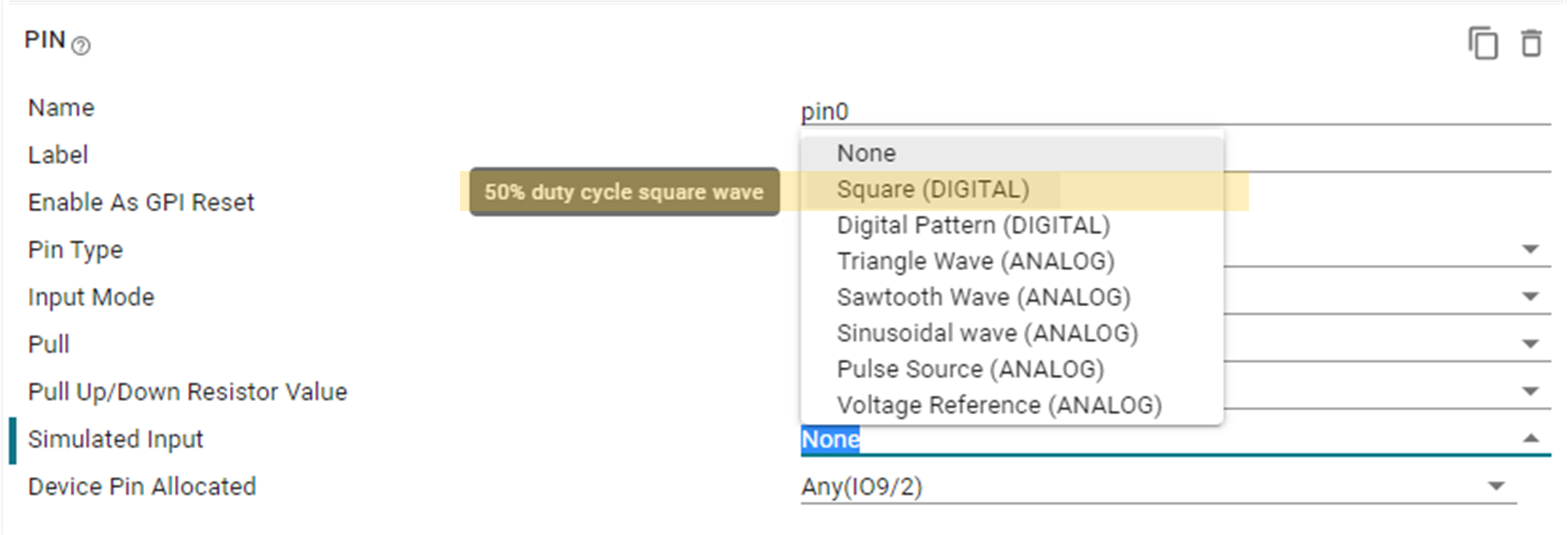Pick Voltage Reference (ANALOG) option
Image resolution: width=1568 pixels, height=535 pixels.
[x=999, y=405]
